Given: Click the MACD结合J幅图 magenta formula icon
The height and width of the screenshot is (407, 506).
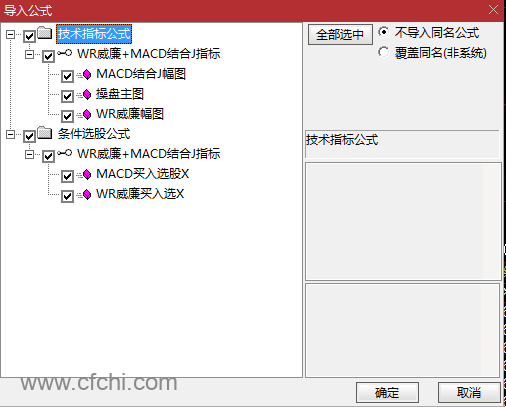Looking at the screenshot, I should (87, 75).
